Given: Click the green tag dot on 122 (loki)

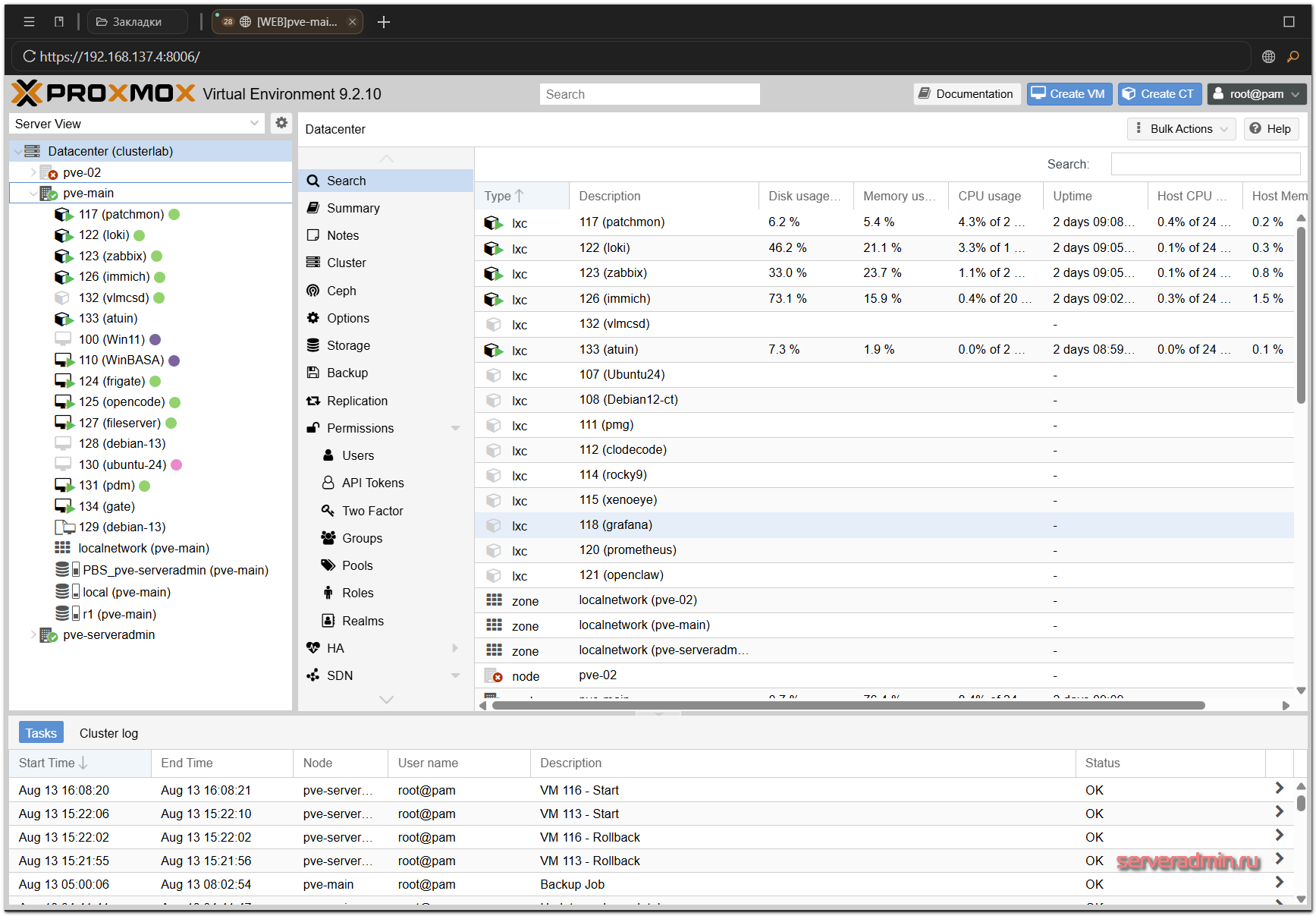Looking at the screenshot, I should click(140, 235).
